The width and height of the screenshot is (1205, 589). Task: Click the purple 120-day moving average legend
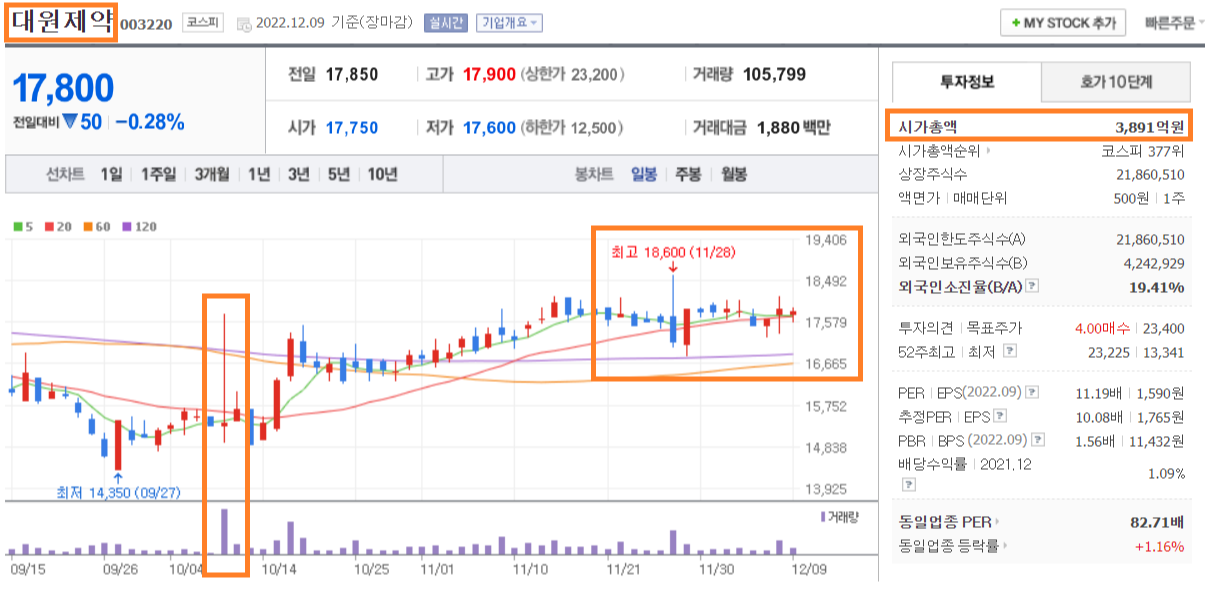click(137, 227)
